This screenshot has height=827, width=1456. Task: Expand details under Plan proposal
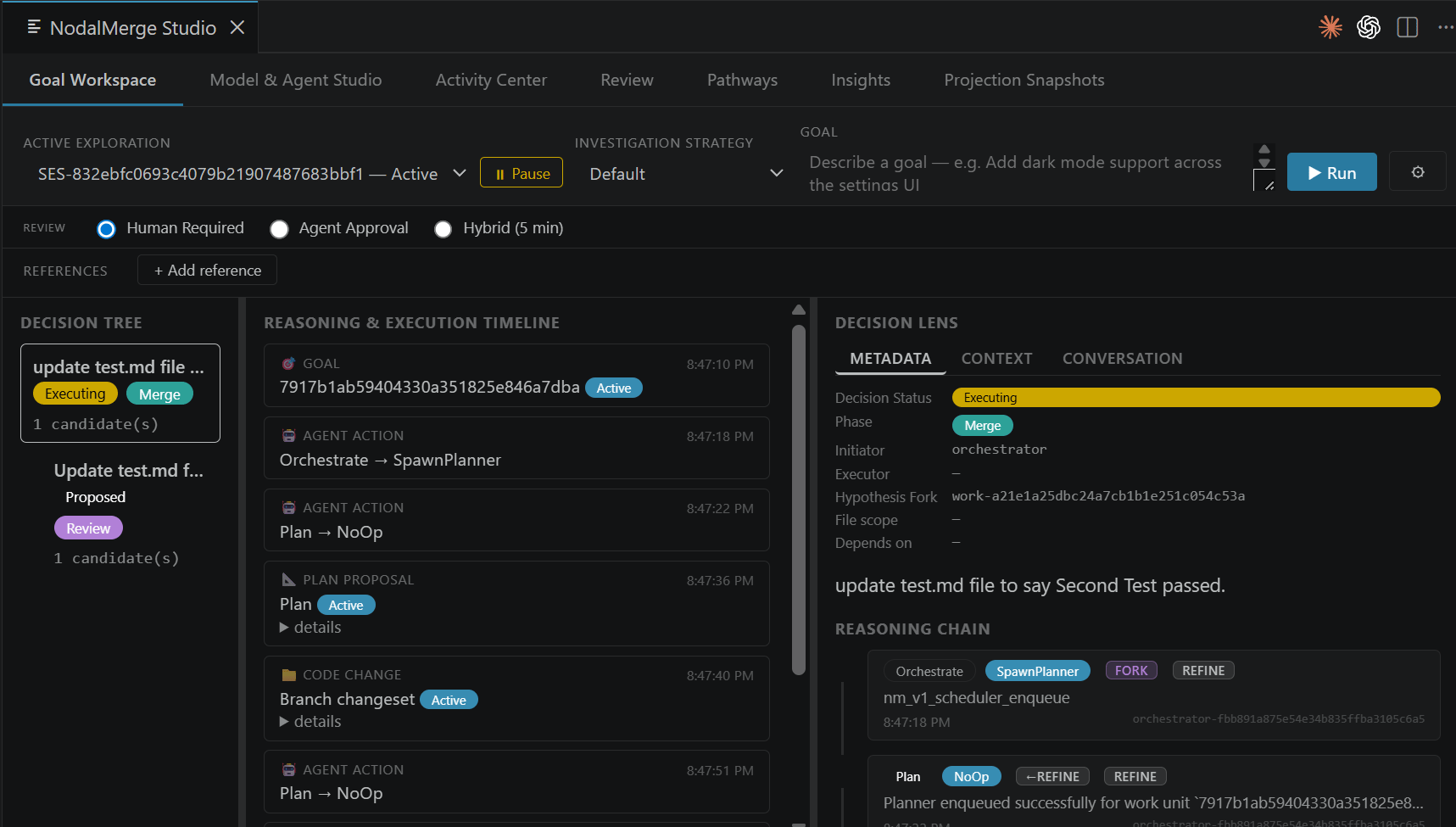pyautogui.click(x=310, y=627)
